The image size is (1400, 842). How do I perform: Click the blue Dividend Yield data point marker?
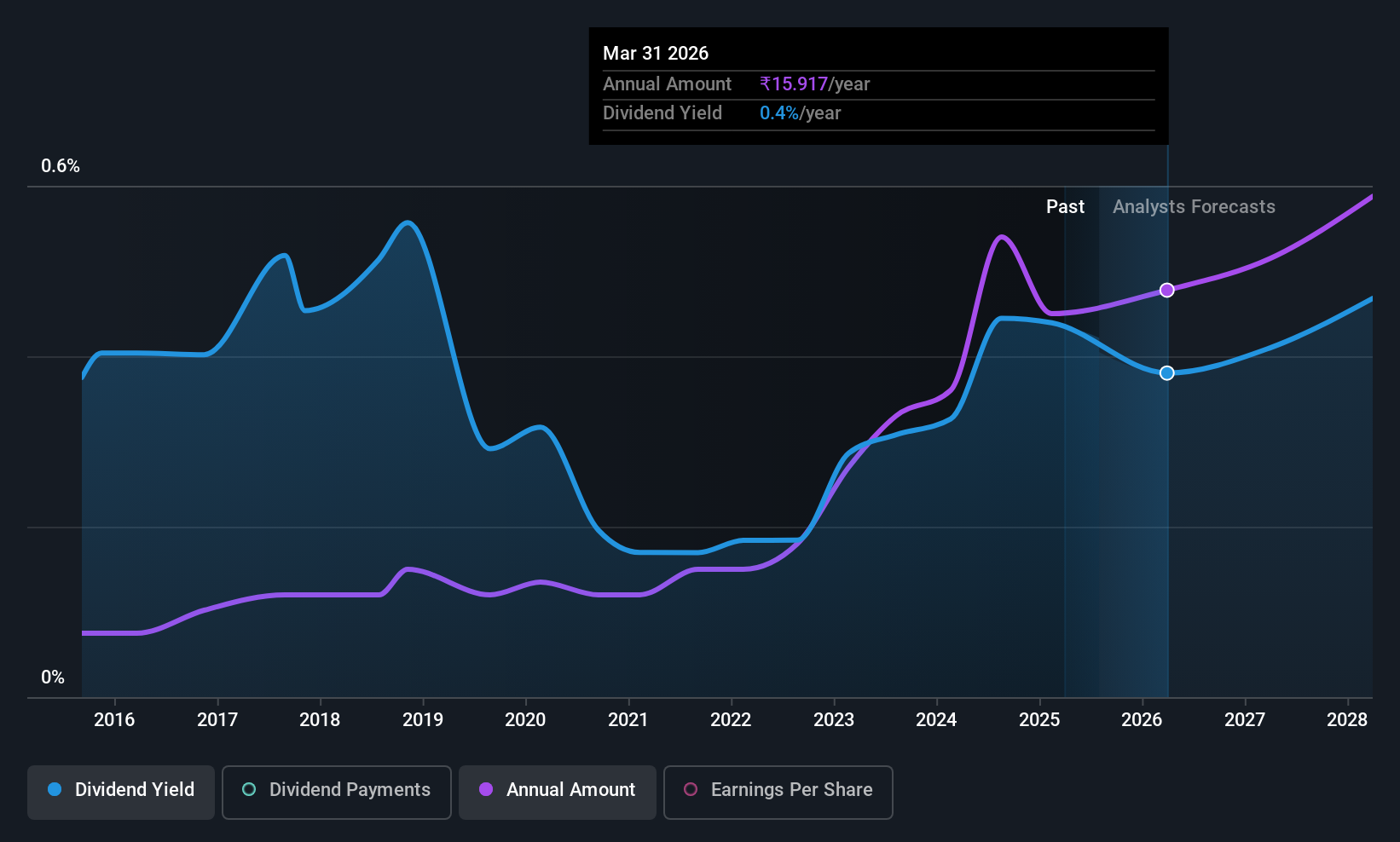pos(1167,373)
